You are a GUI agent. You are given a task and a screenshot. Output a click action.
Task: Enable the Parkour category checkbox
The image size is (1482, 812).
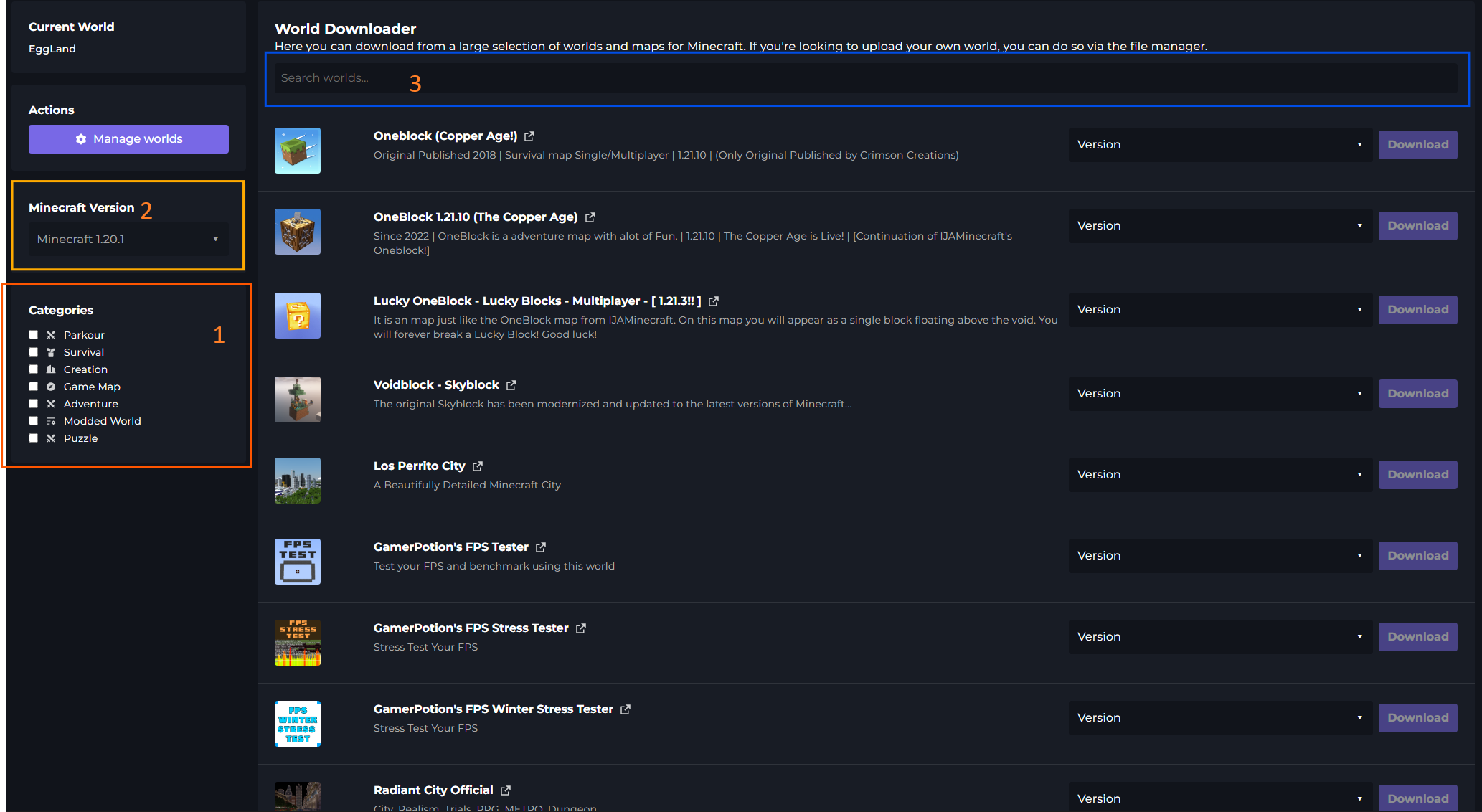[33, 335]
